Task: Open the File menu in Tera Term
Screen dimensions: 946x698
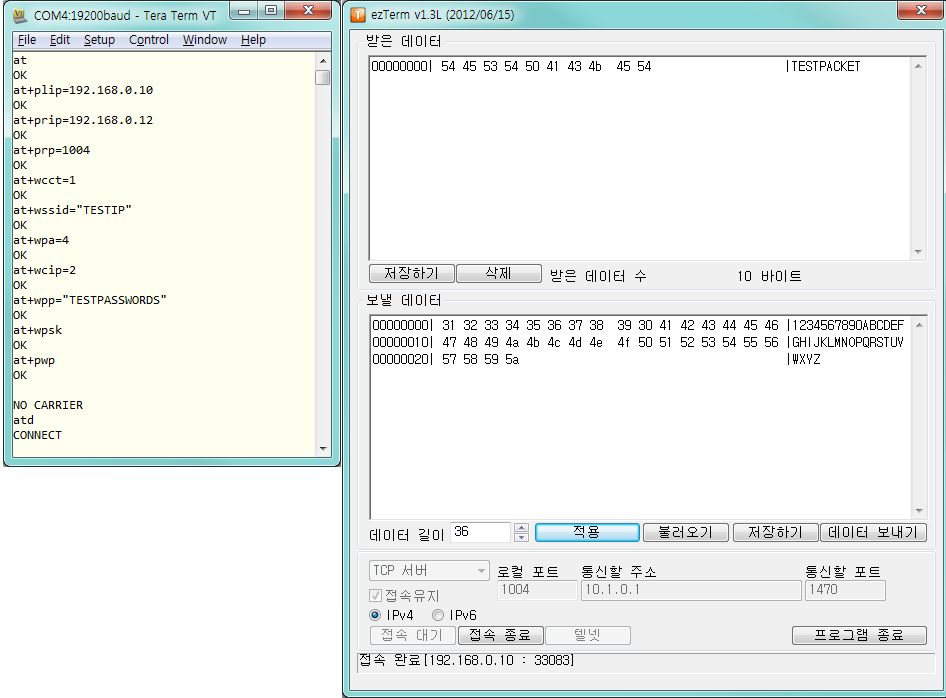Action: pyautogui.click(x=27, y=40)
